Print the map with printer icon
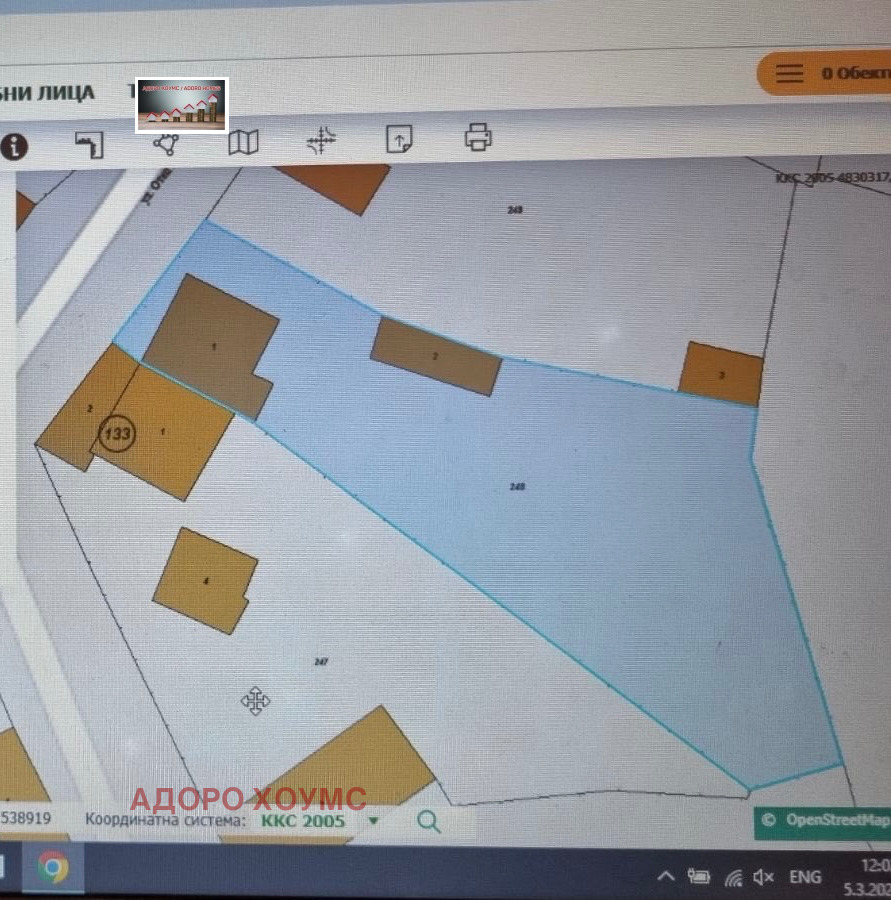Viewport: 891px width, 900px height. pos(478,136)
